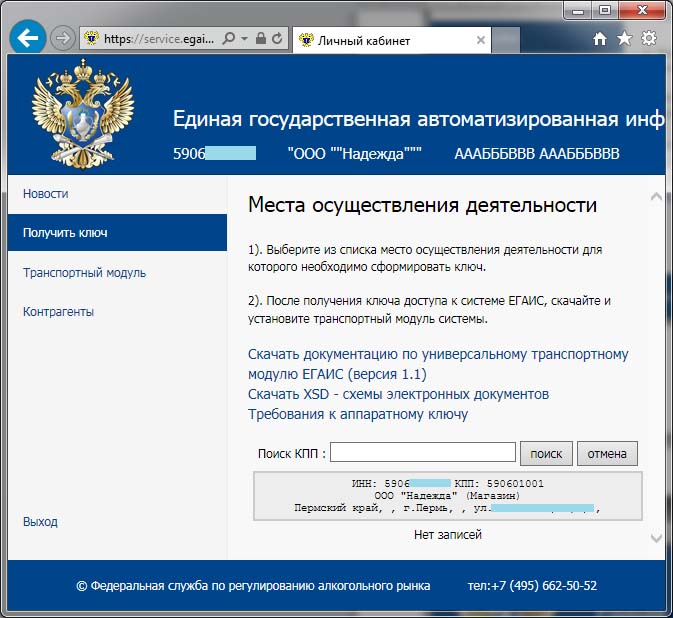Screen dimensions: 673x618
Task: Open the Контрагенты section
Action: (x=58, y=312)
